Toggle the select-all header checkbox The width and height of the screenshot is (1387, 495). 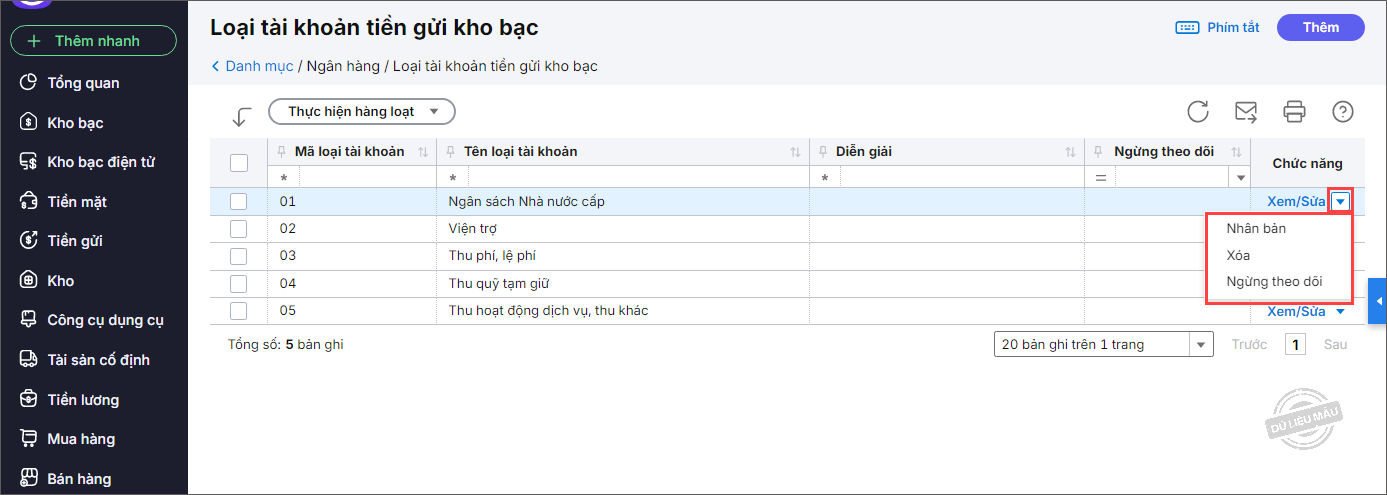[239, 163]
